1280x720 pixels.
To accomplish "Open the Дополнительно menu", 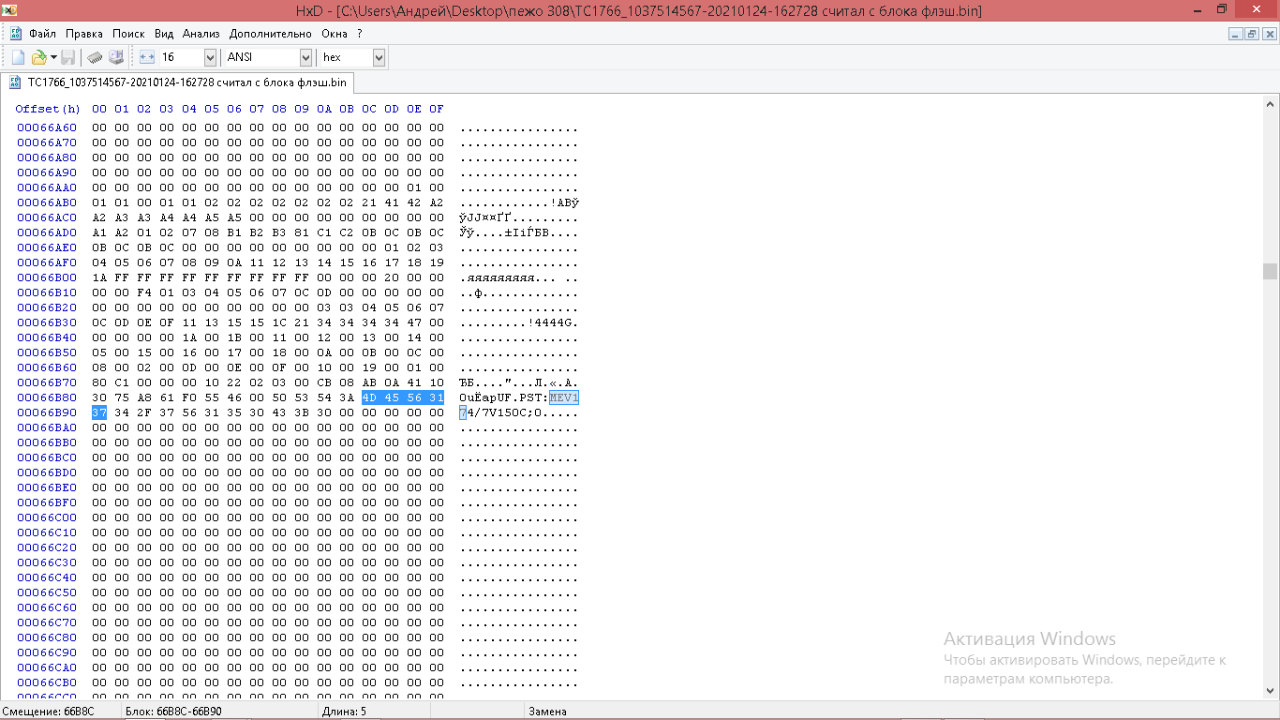I will click(x=270, y=33).
